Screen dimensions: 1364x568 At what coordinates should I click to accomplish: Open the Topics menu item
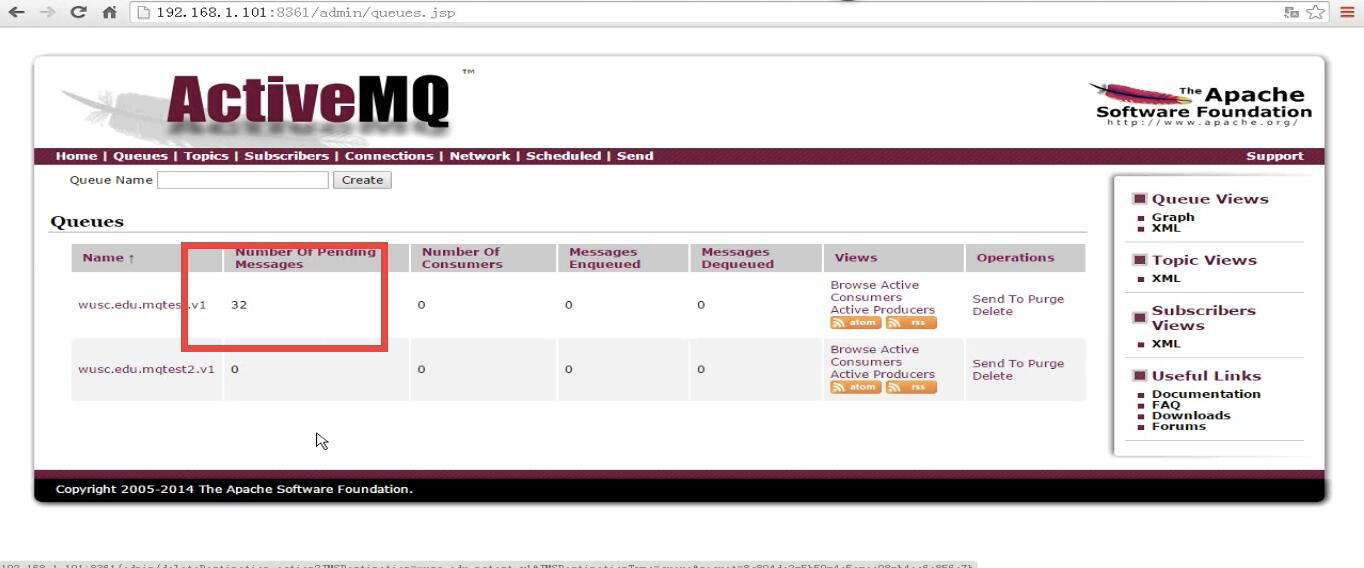206,156
